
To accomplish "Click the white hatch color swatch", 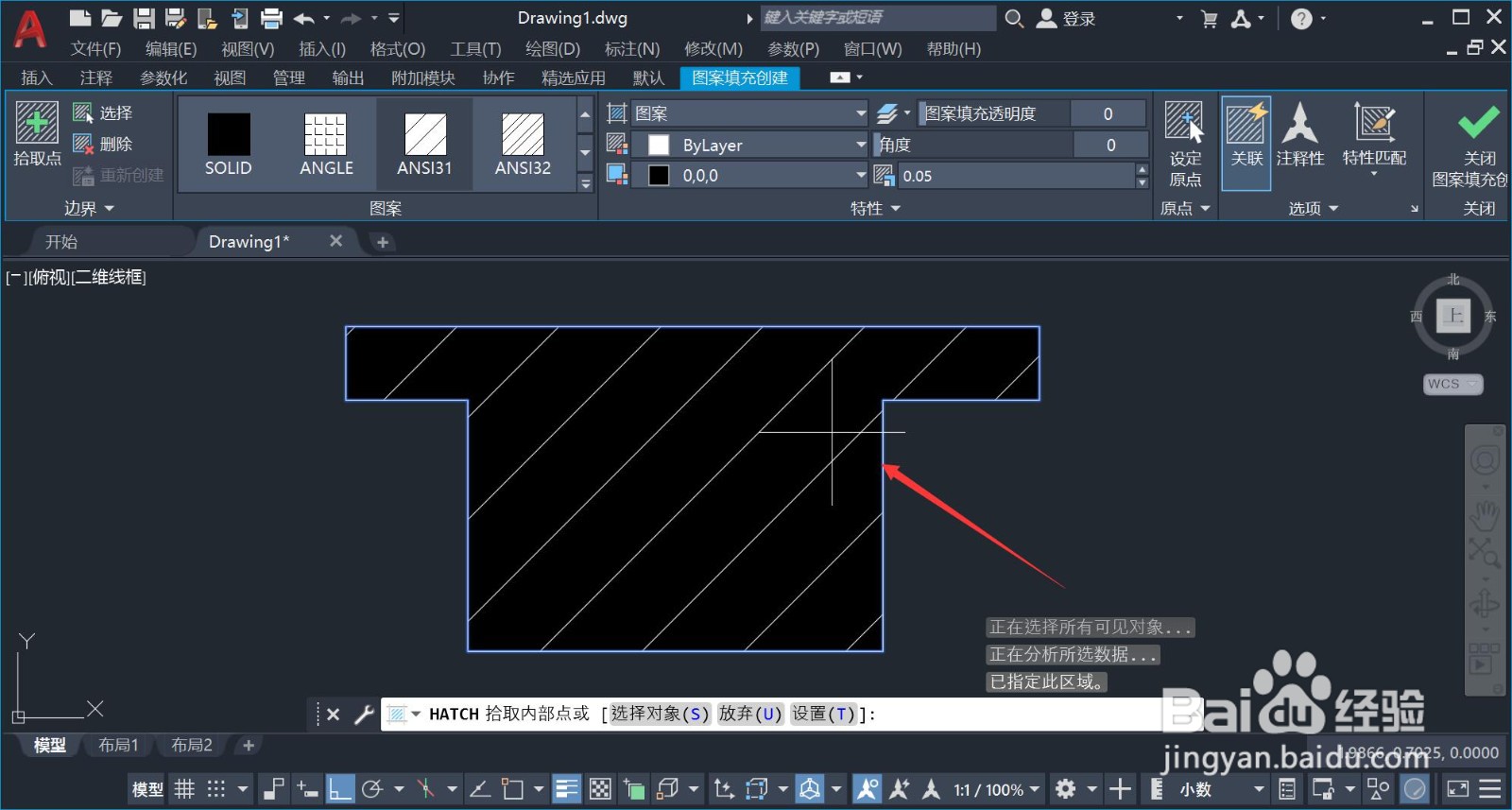I will coord(659,145).
